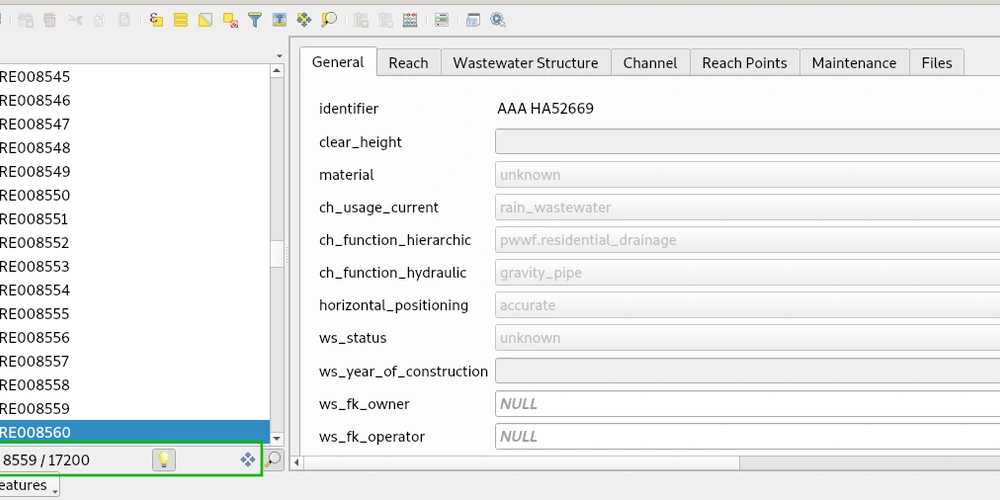Zoom to current feature magnifier button
The height and width of the screenshot is (500, 1000).
(x=273, y=460)
